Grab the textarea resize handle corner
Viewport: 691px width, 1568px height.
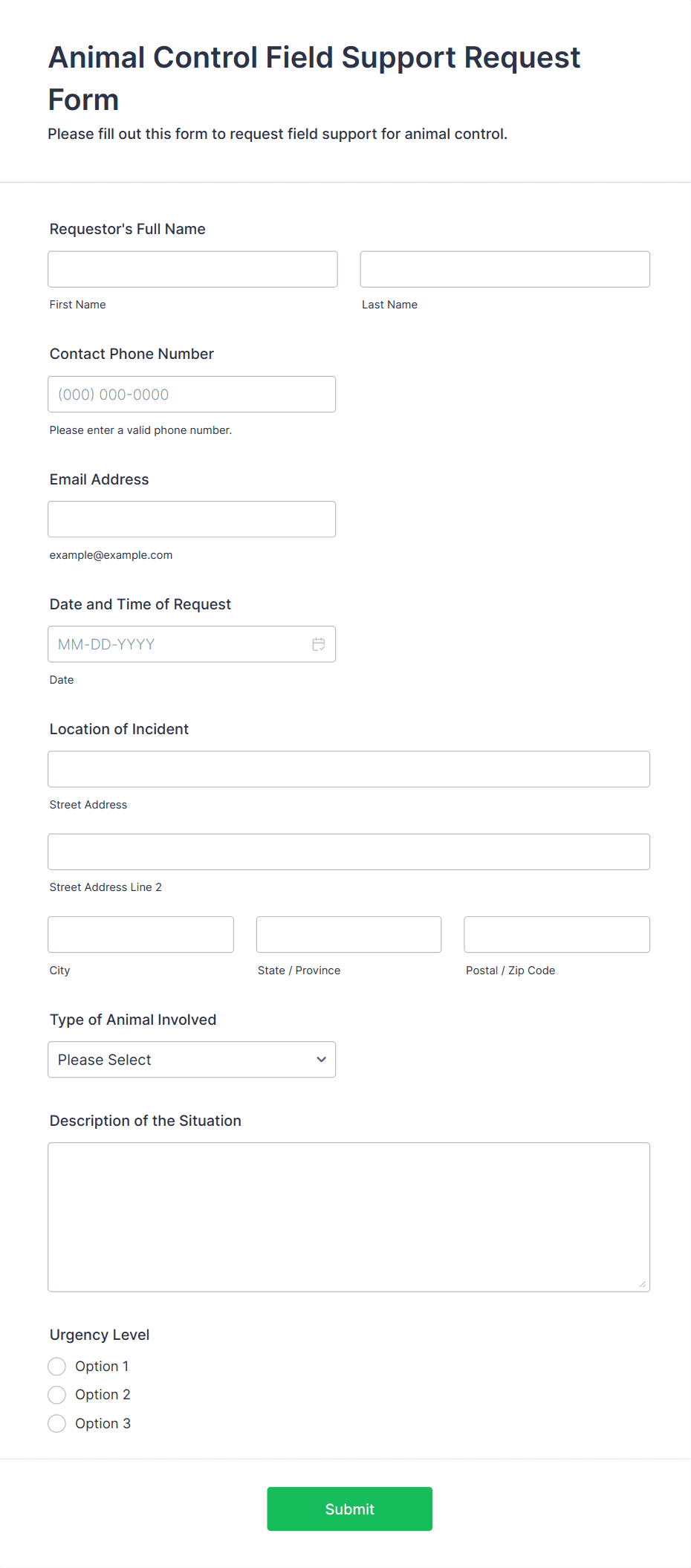tap(643, 1284)
